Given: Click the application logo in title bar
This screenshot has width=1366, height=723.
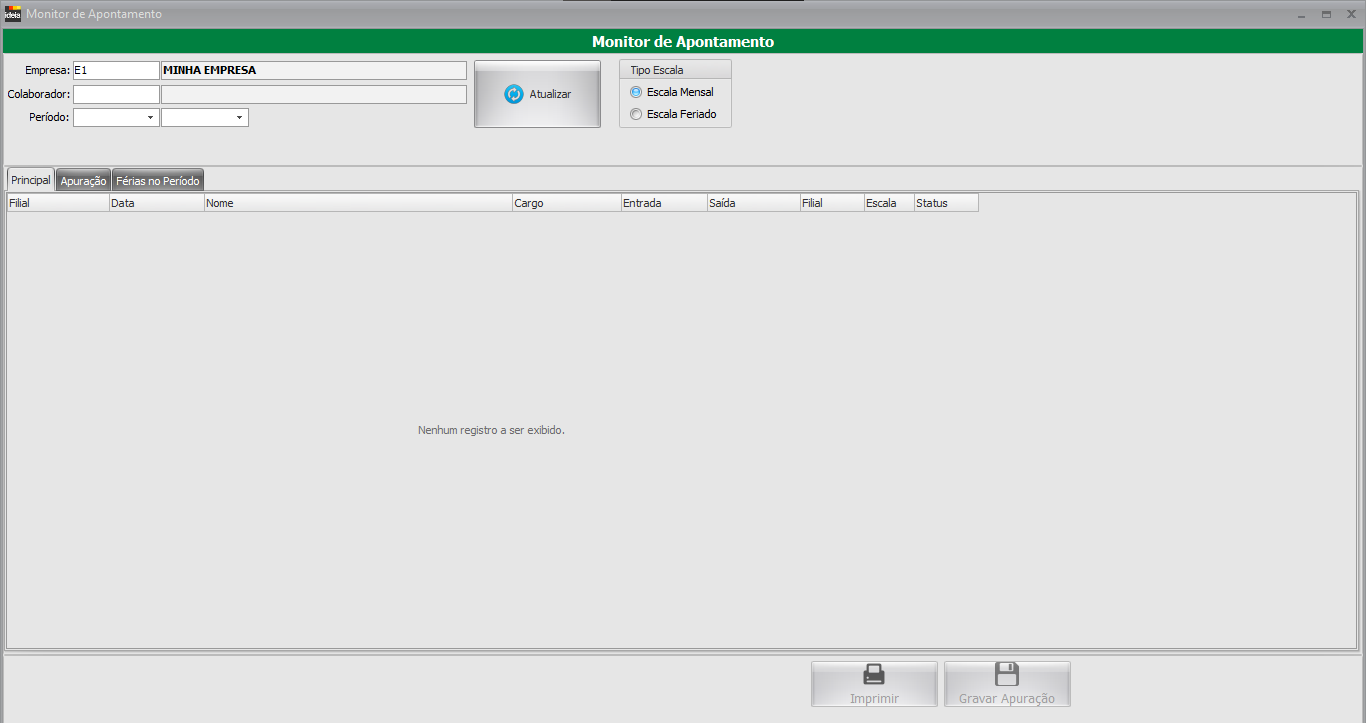Looking at the screenshot, I should (x=13, y=15).
